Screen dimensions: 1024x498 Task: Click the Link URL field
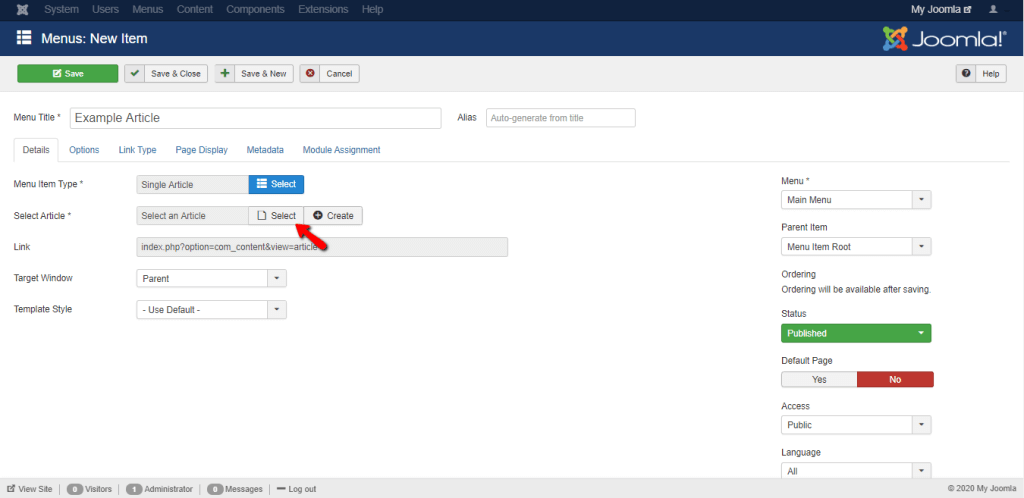coord(322,247)
